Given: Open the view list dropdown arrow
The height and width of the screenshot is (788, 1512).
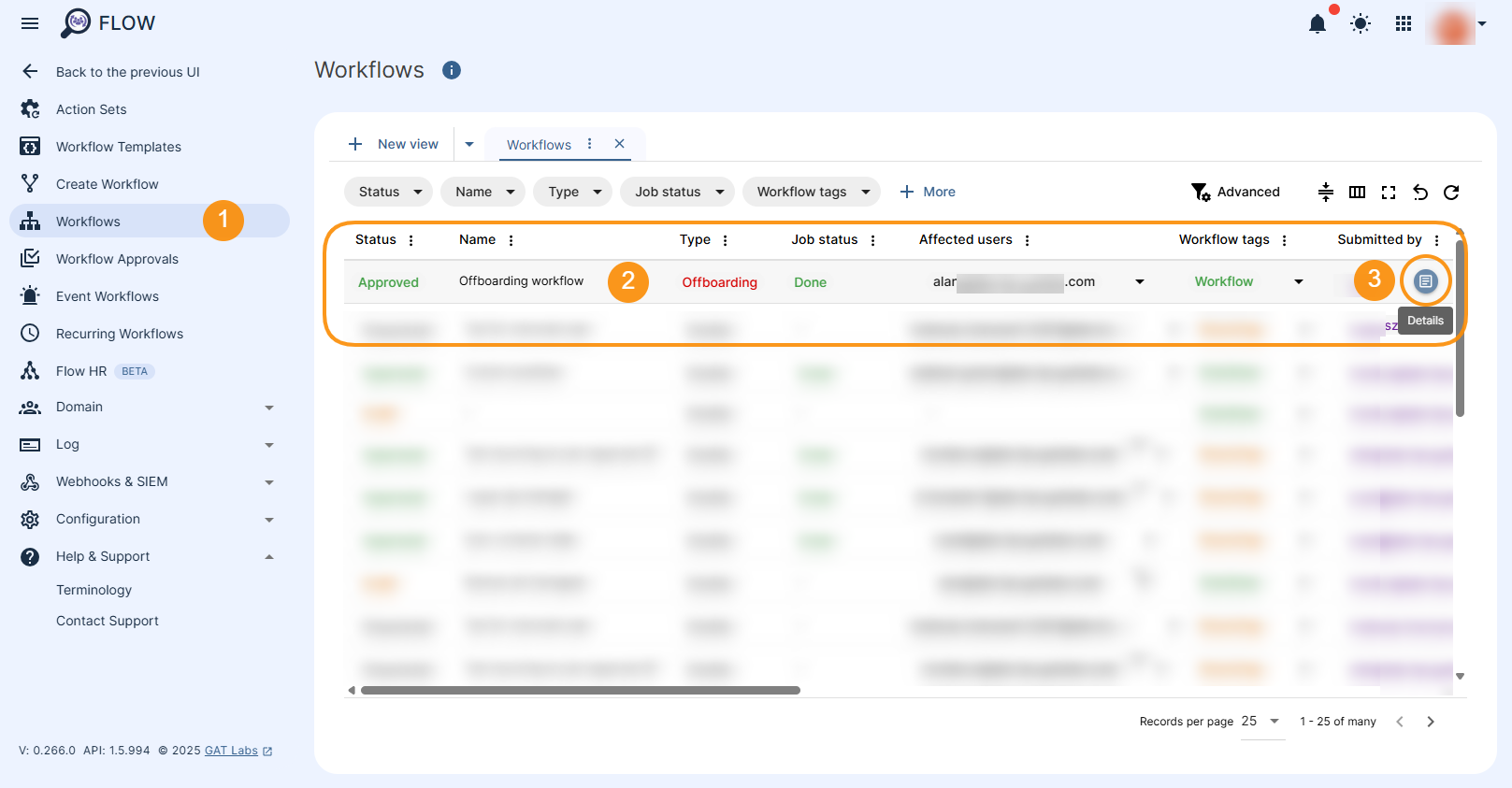Looking at the screenshot, I should click(469, 144).
